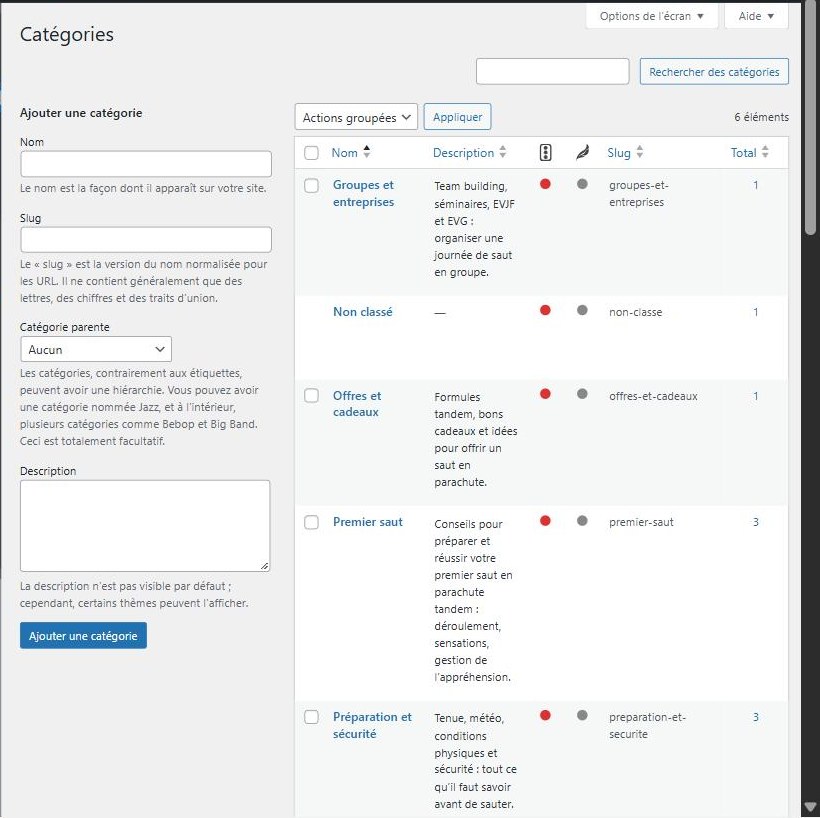Click the groupes-et-entreprises slug text
The width and height of the screenshot is (820, 818).
click(x=638, y=194)
